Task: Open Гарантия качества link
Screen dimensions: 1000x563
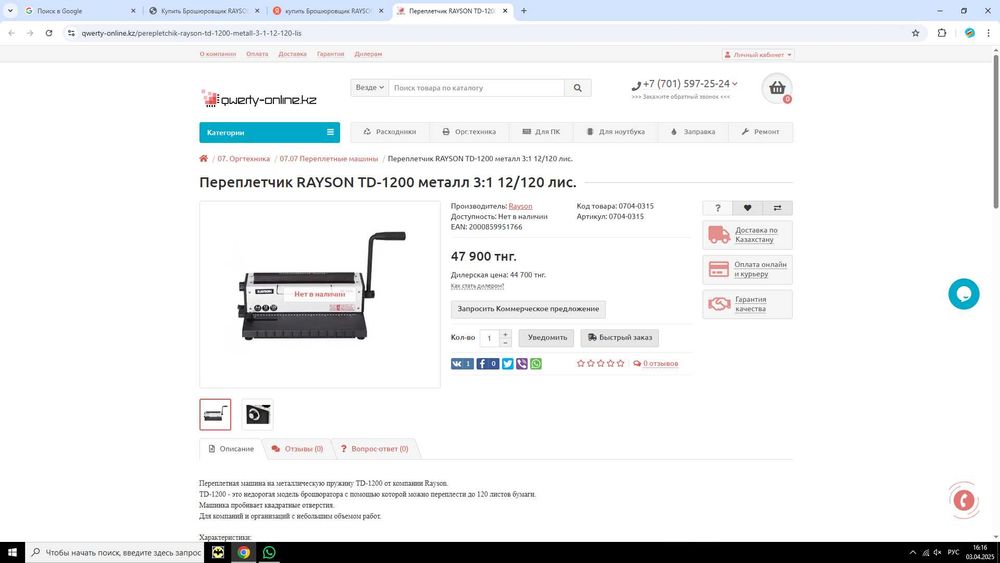Action: (x=747, y=304)
